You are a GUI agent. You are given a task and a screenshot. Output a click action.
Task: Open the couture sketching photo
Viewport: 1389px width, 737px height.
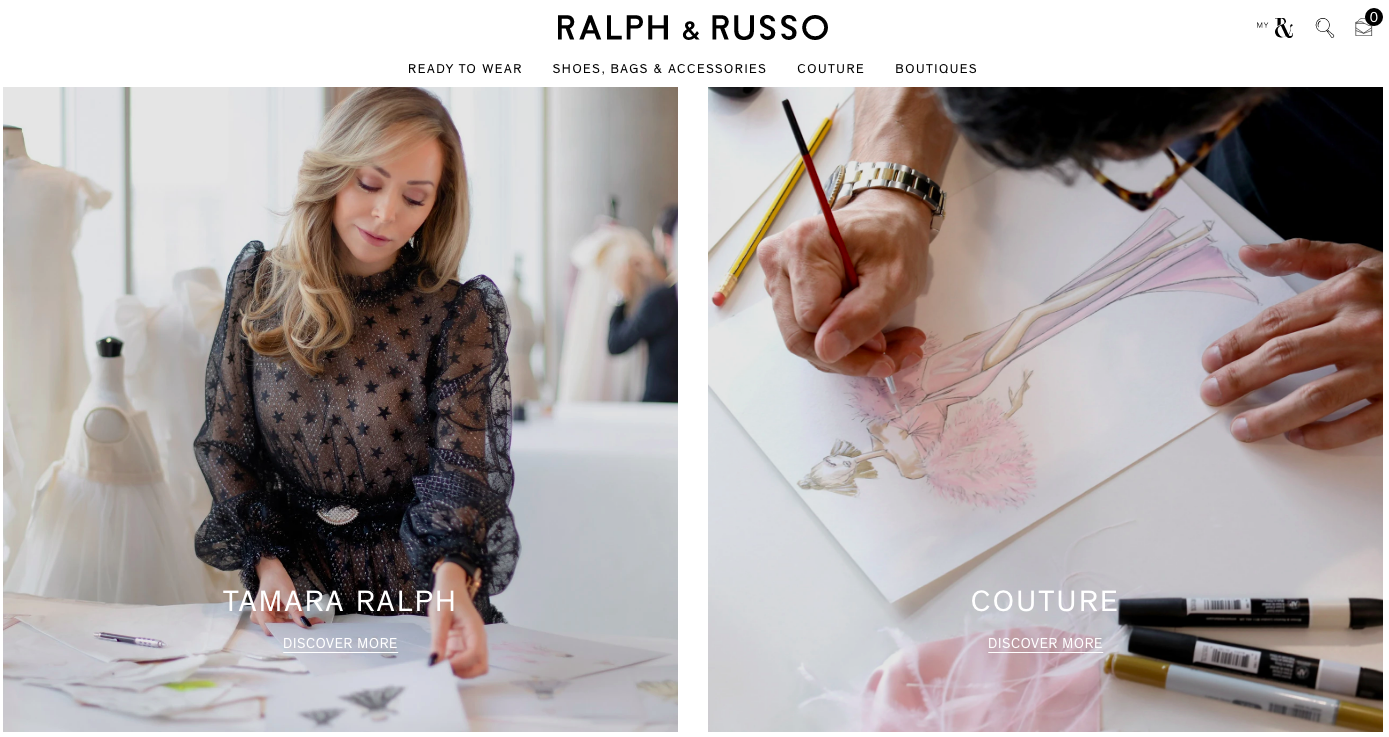click(x=1045, y=409)
